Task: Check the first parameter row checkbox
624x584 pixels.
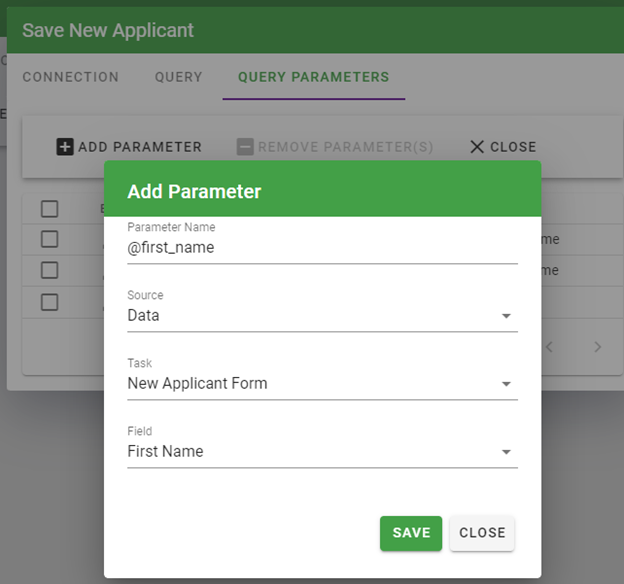Action: click(50, 239)
